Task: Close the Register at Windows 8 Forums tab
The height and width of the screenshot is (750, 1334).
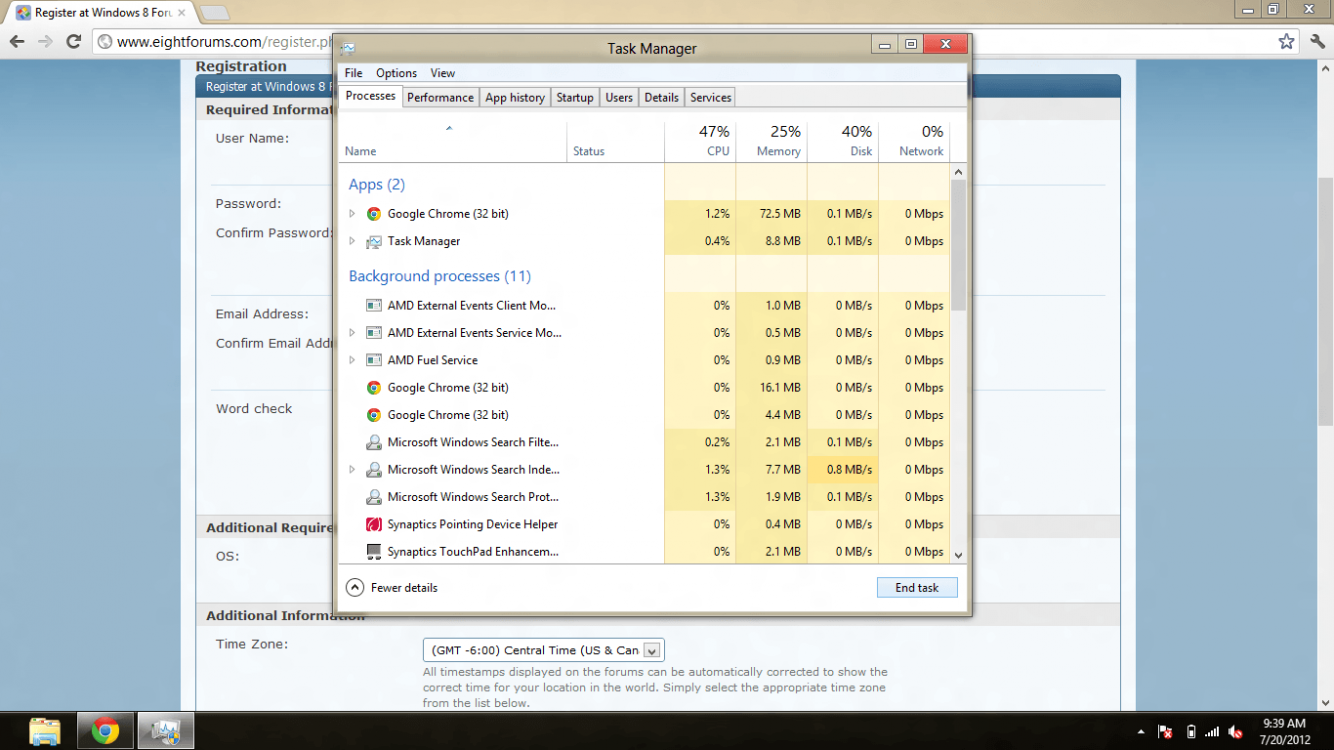Action: pyautogui.click(x=181, y=13)
